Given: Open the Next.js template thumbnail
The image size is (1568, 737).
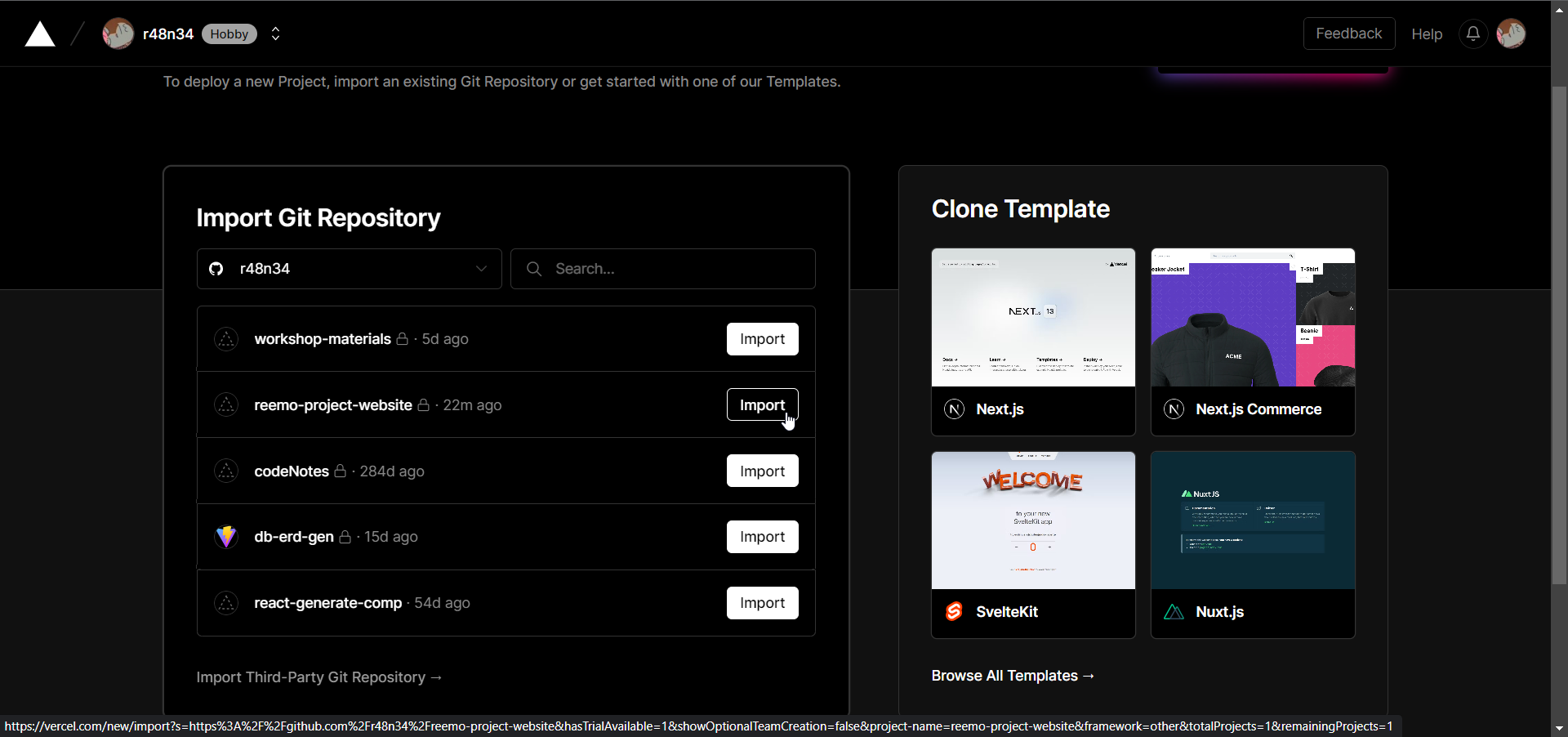Looking at the screenshot, I should coord(1033,317).
